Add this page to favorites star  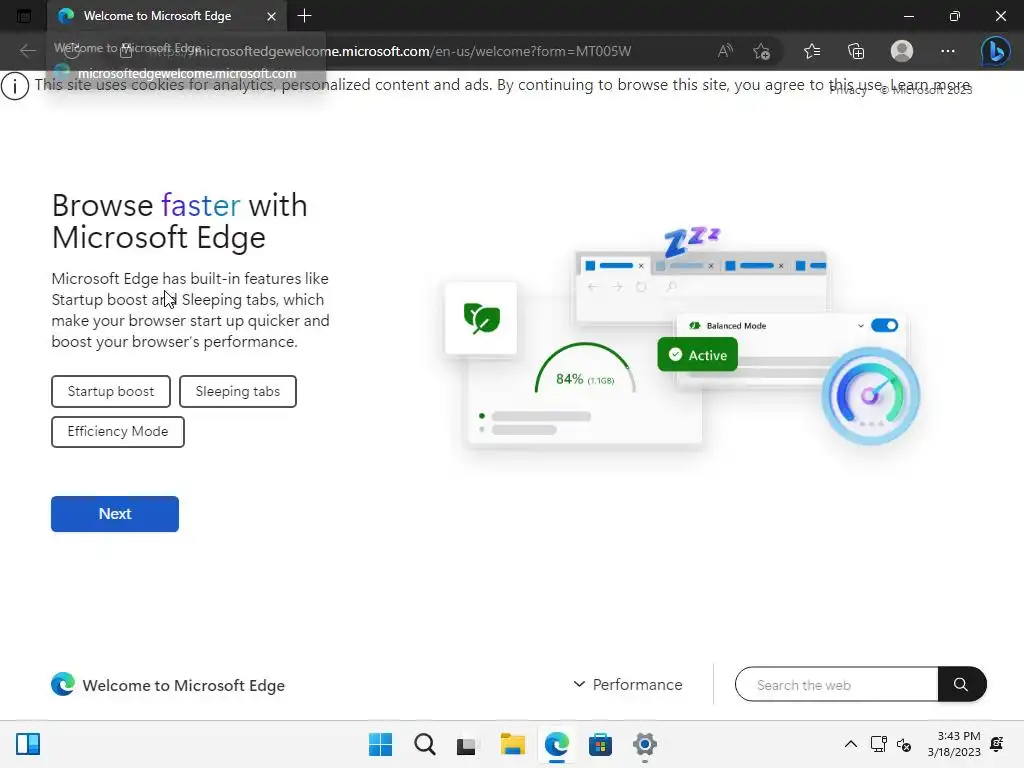761,52
